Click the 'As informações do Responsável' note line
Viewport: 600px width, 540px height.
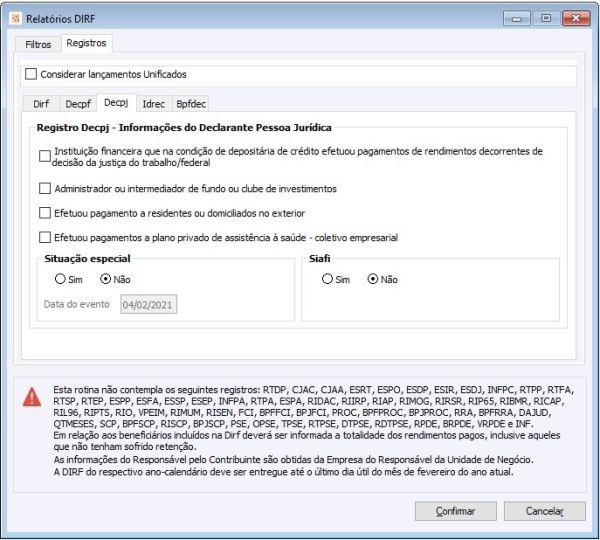click(293, 460)
